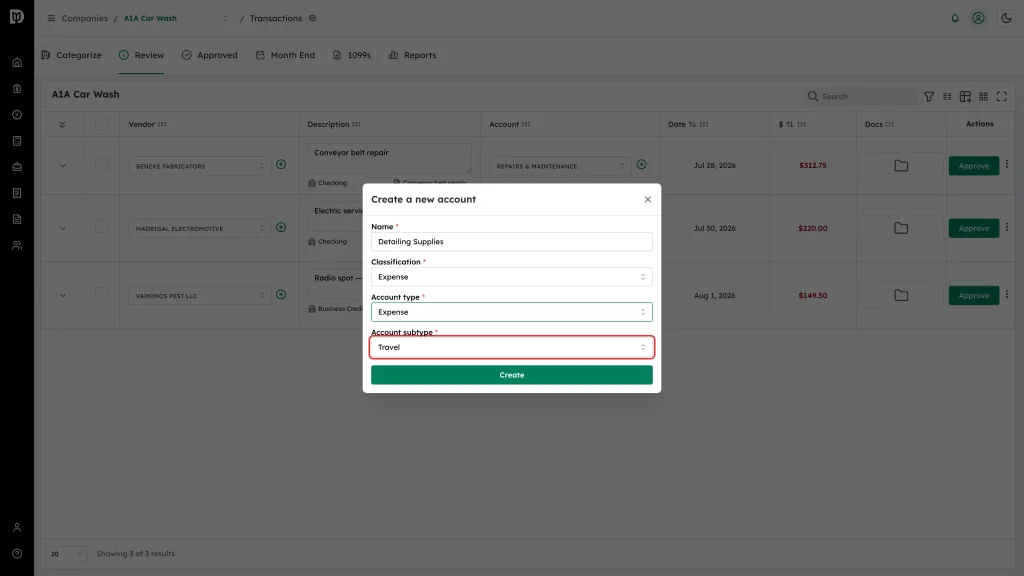Change the rows per page selector
This screenshot has width=1024, height=576.
[x=66, y=554]
